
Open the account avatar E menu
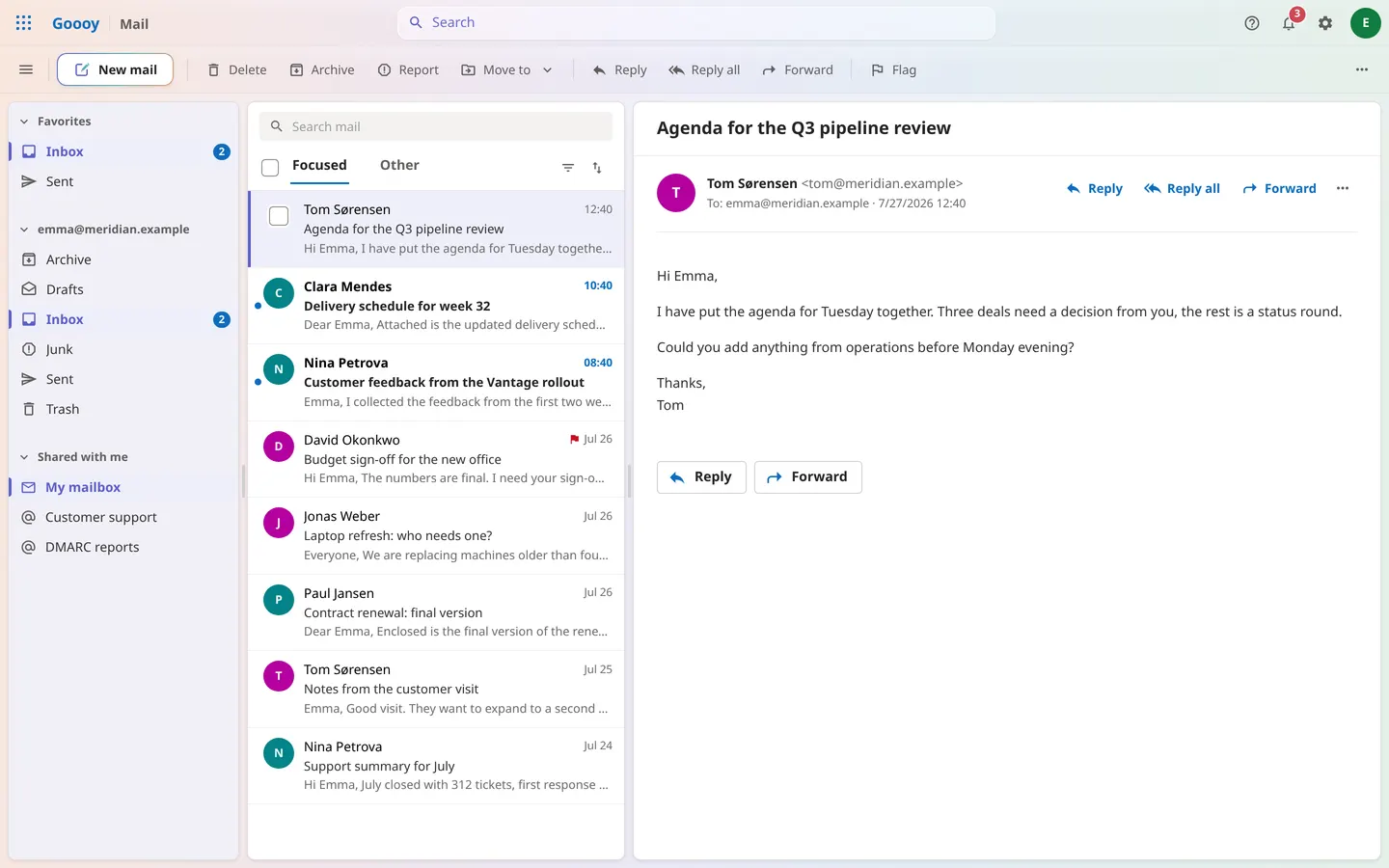pyautogui.click(x=1365, y=23)
